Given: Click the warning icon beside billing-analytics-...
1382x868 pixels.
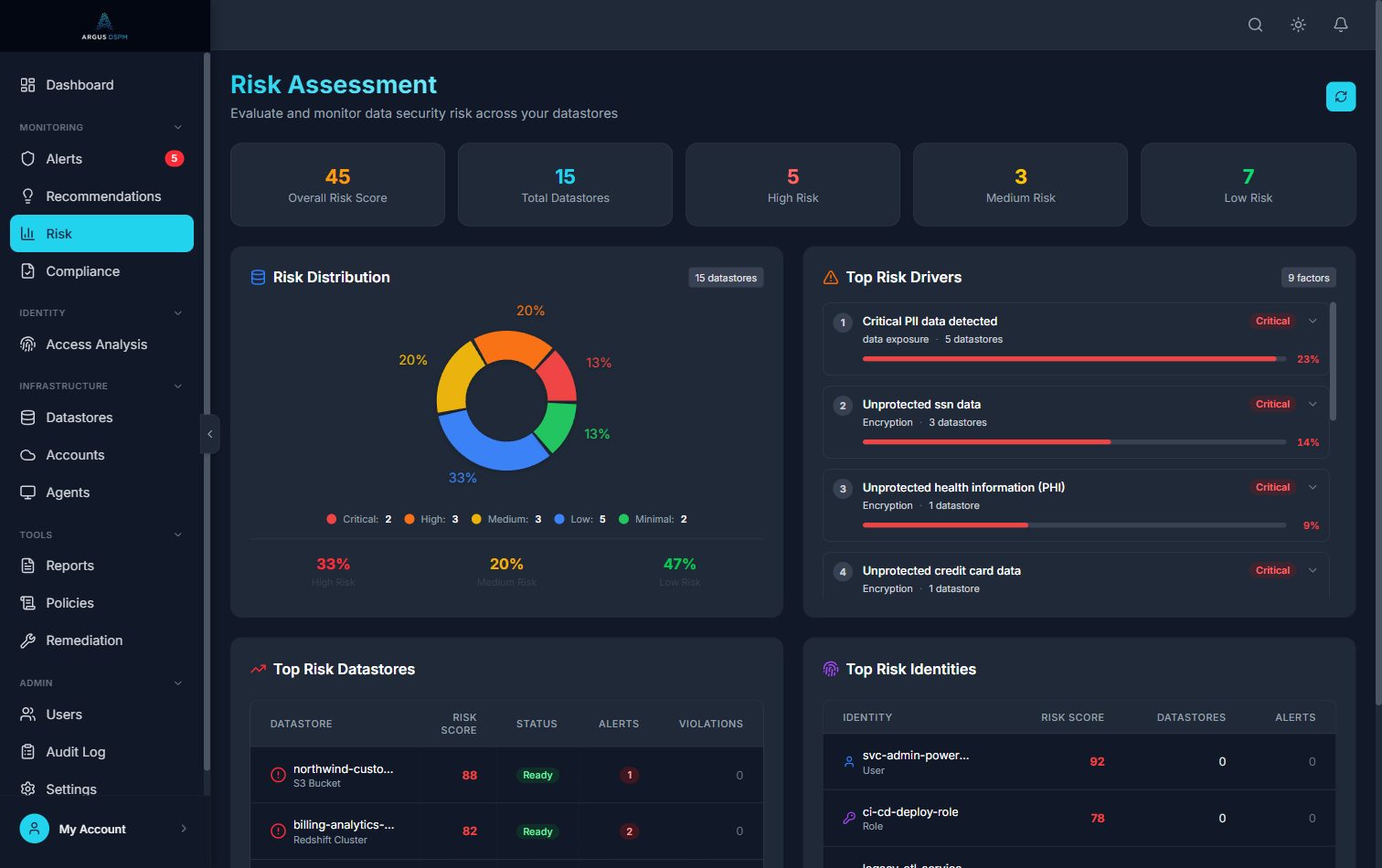Looking at the screenshot, I should (279, 831).
